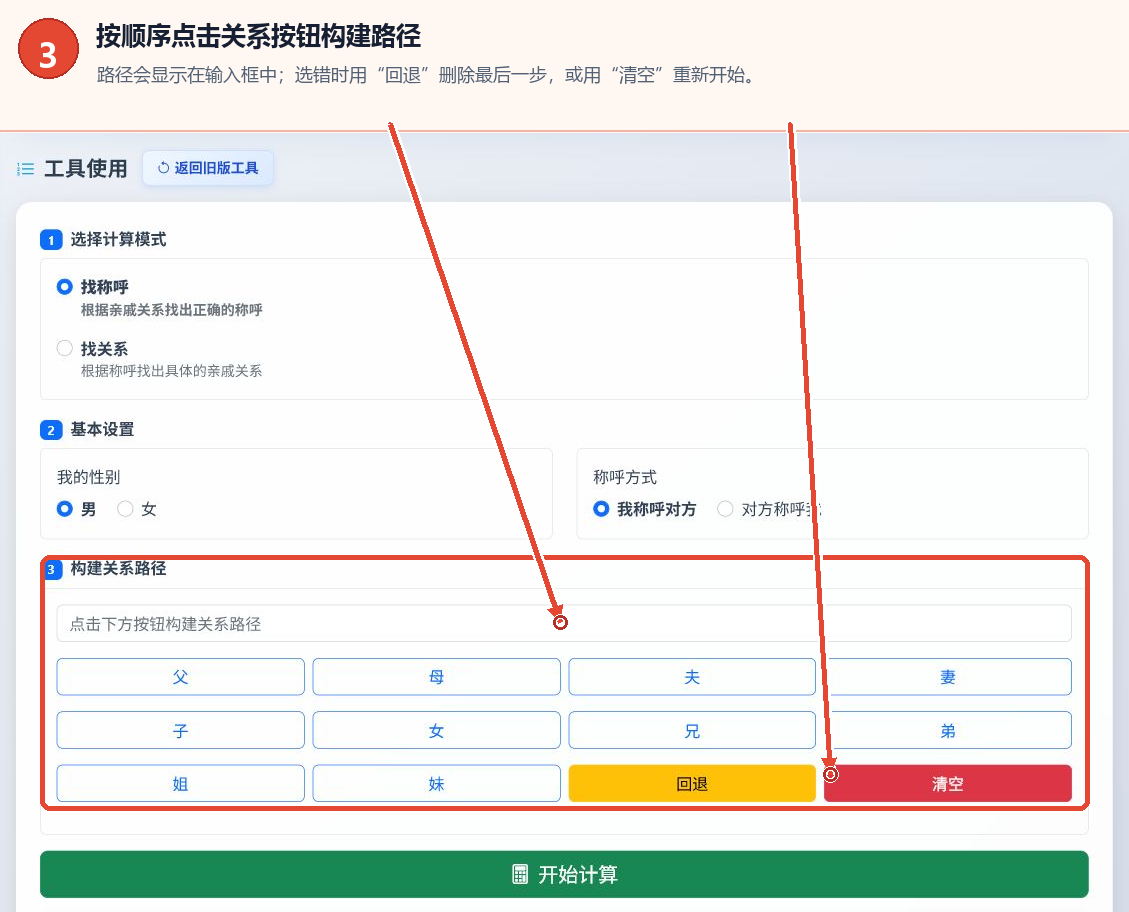The width and height of the screenshot is (1129, 912).
Task: Click the 选择计算模式 section heading
Action: pos(118,239)
